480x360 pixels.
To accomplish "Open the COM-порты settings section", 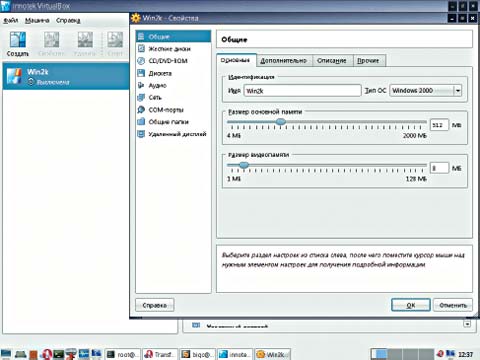I will click(173, 110).
